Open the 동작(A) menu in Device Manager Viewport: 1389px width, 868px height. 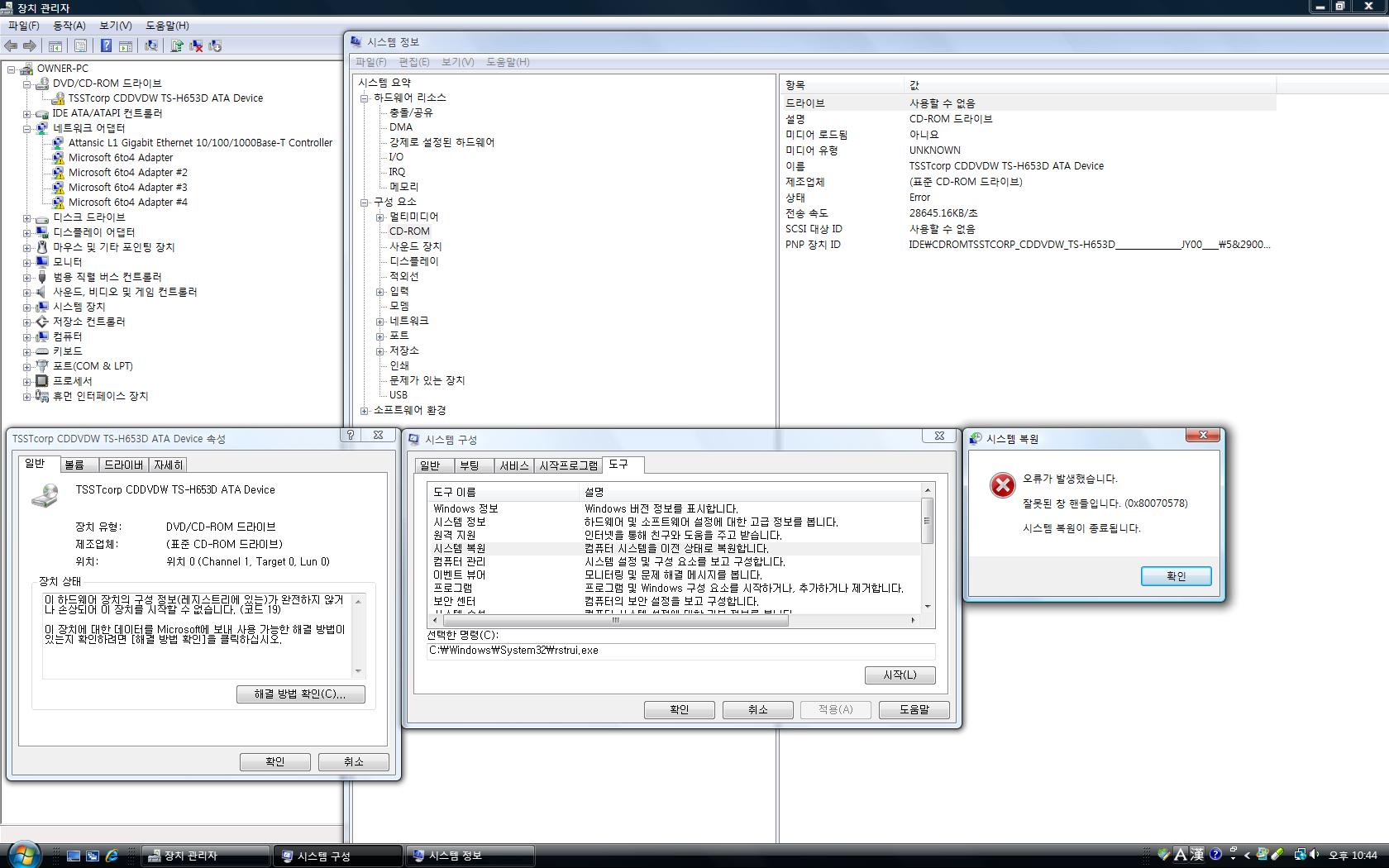pyautogui.click(x=69, y=26)
